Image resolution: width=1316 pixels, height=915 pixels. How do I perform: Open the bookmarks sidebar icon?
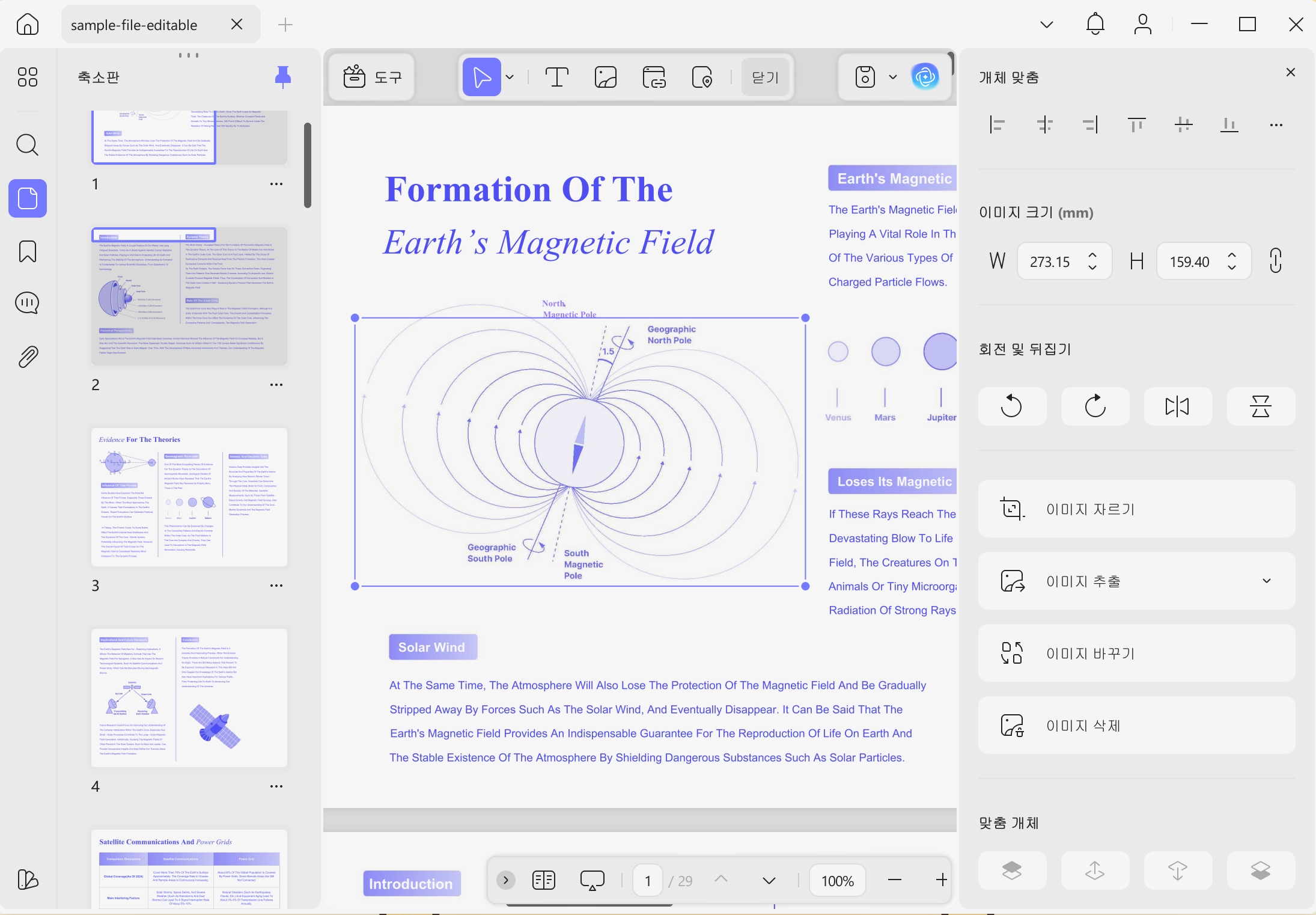(28, 251)
